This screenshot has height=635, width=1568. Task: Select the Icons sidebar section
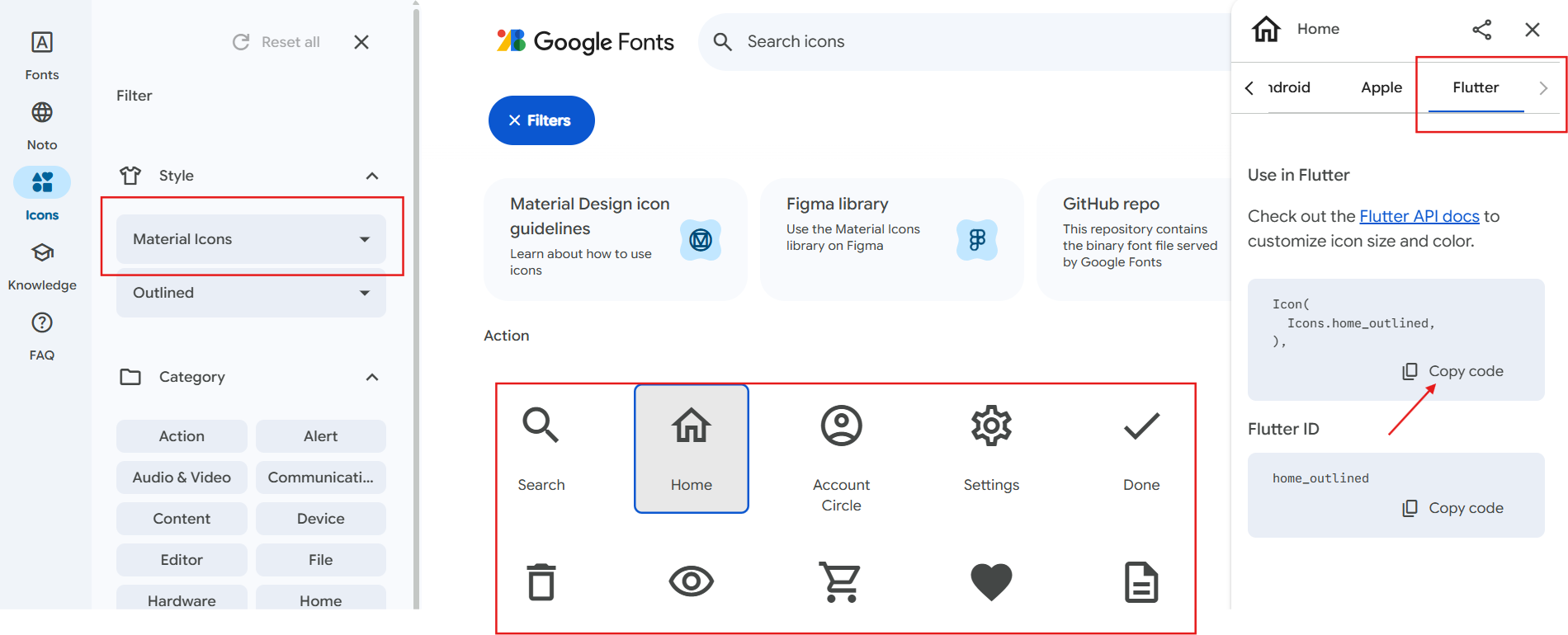pyautogui.click(x=42, y=195)
